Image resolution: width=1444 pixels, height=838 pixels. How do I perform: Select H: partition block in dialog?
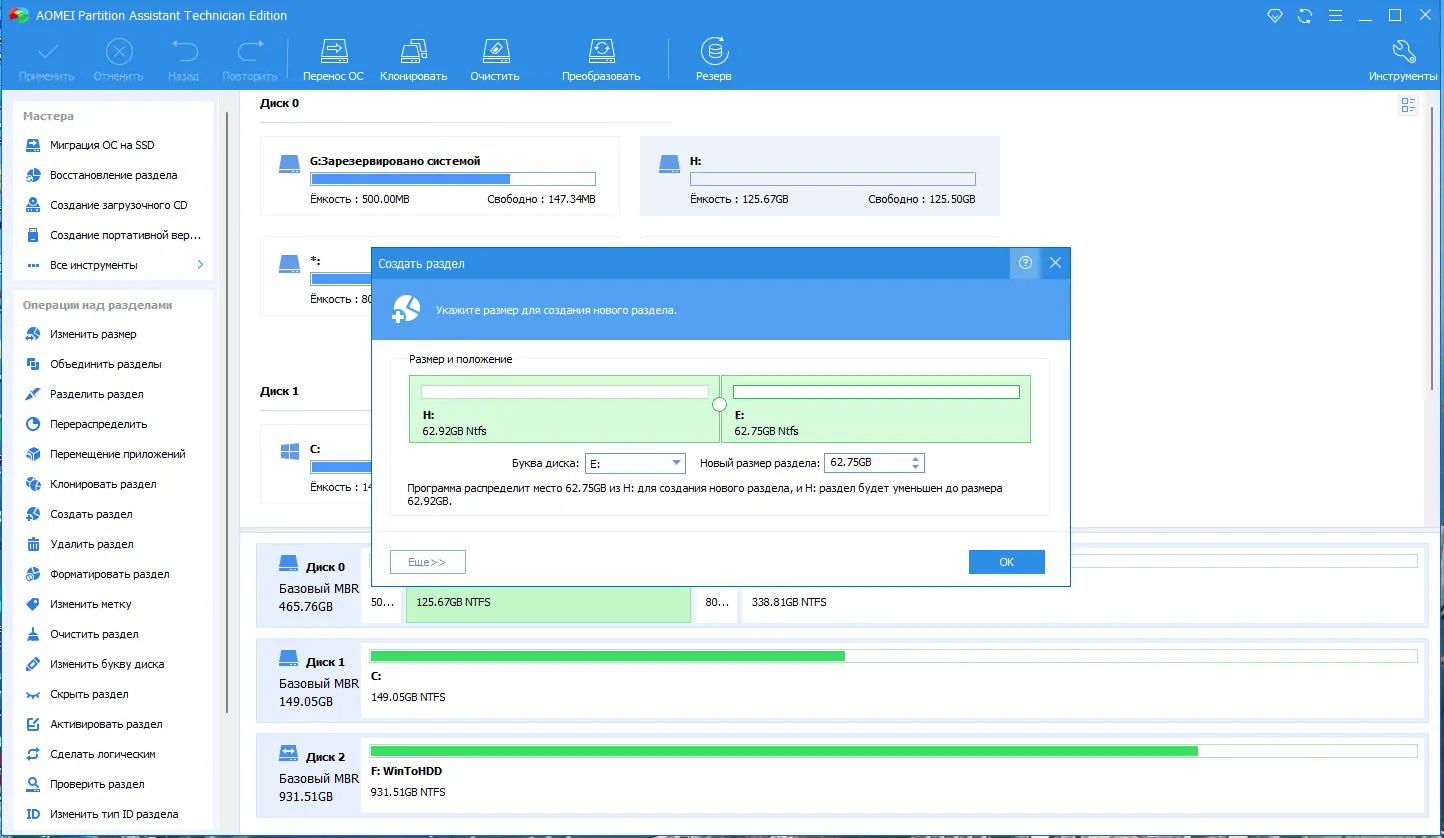(564, 409)
